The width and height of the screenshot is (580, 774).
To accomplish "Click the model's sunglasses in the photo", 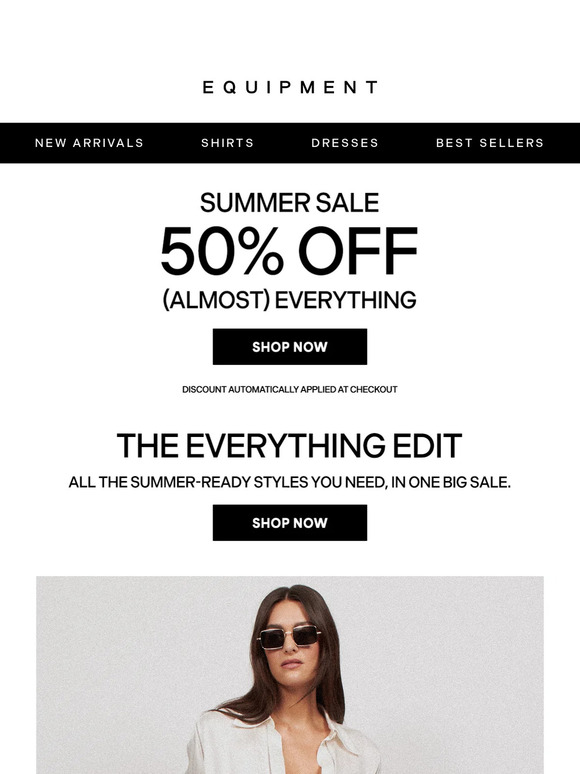I will pos(289,637).
